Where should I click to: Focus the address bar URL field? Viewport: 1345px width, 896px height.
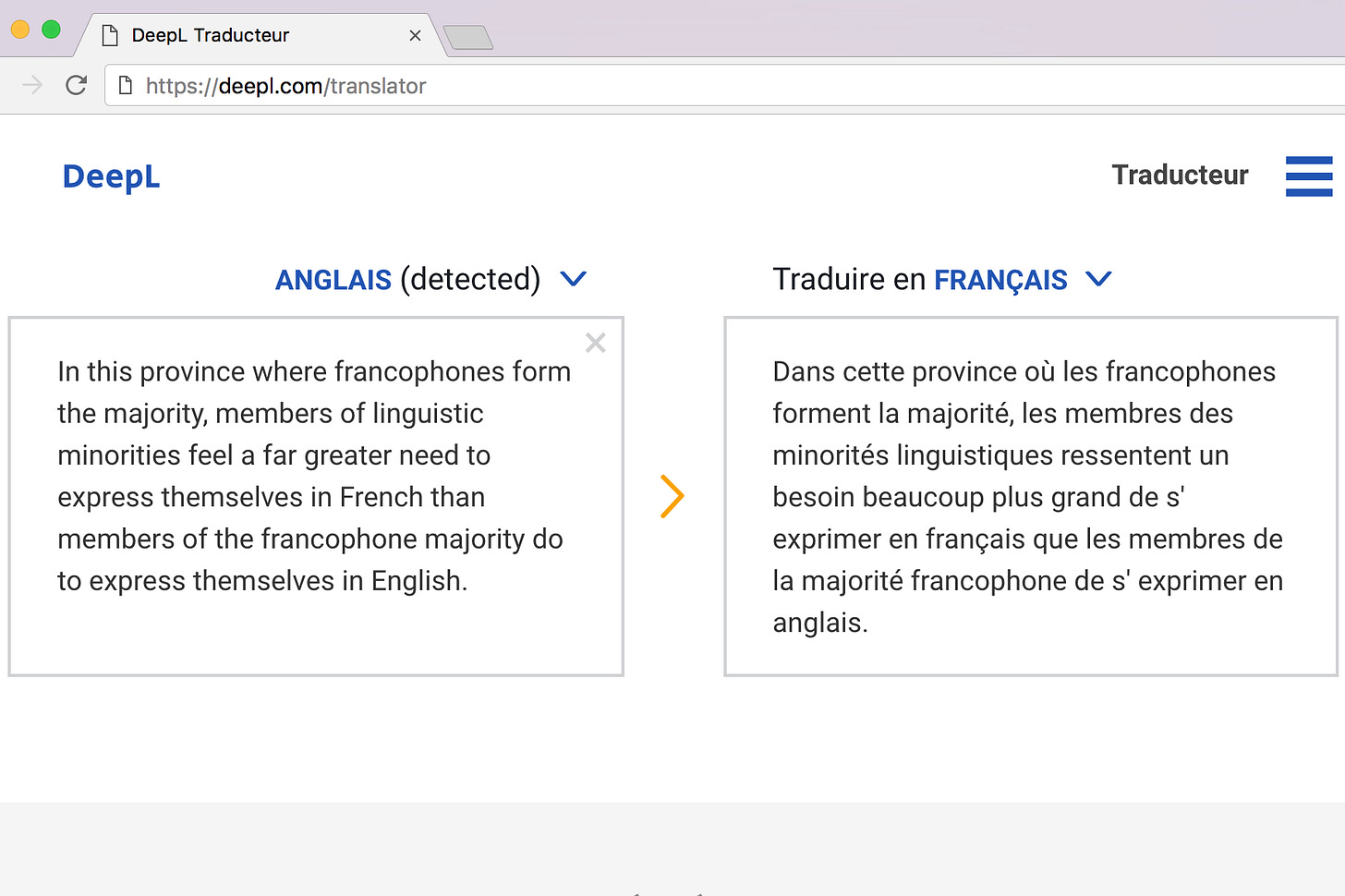[x=725, y=86]
